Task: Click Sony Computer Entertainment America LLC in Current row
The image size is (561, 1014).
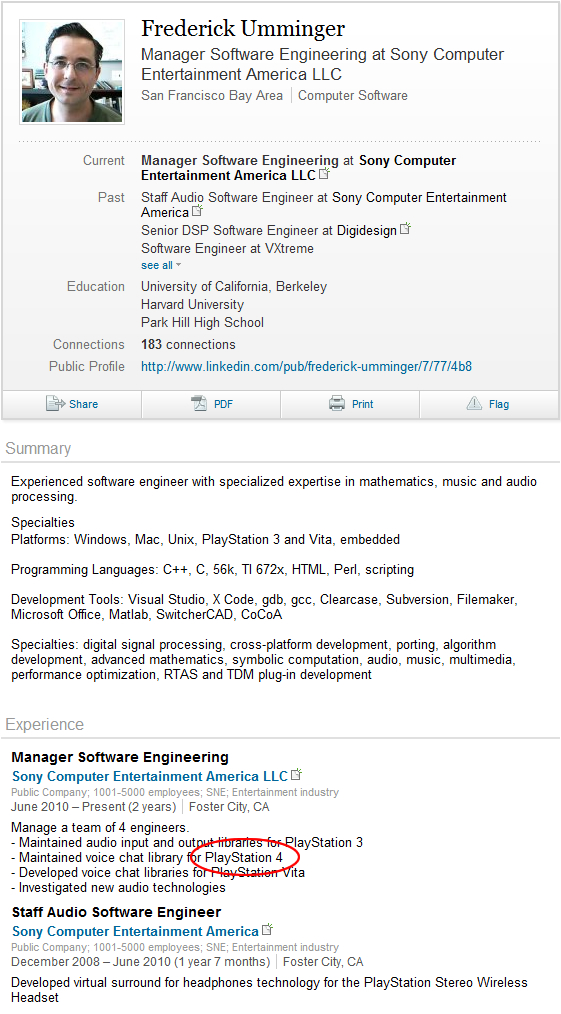Action: pos(299,168)
